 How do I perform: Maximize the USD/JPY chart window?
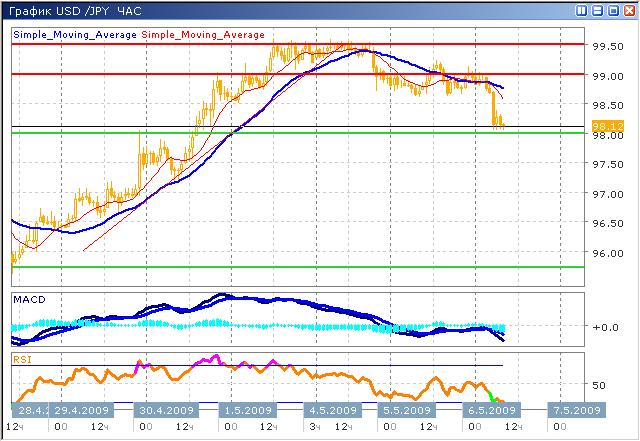coord(613,10)
